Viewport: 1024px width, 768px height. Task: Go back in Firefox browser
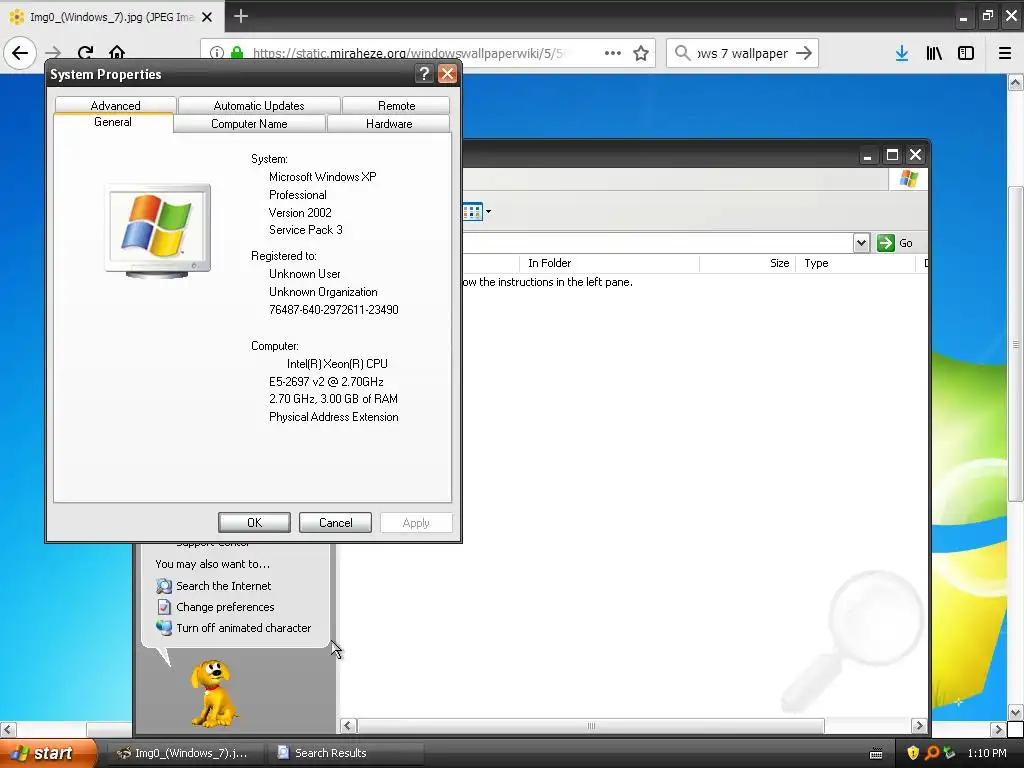coord(20,53)
